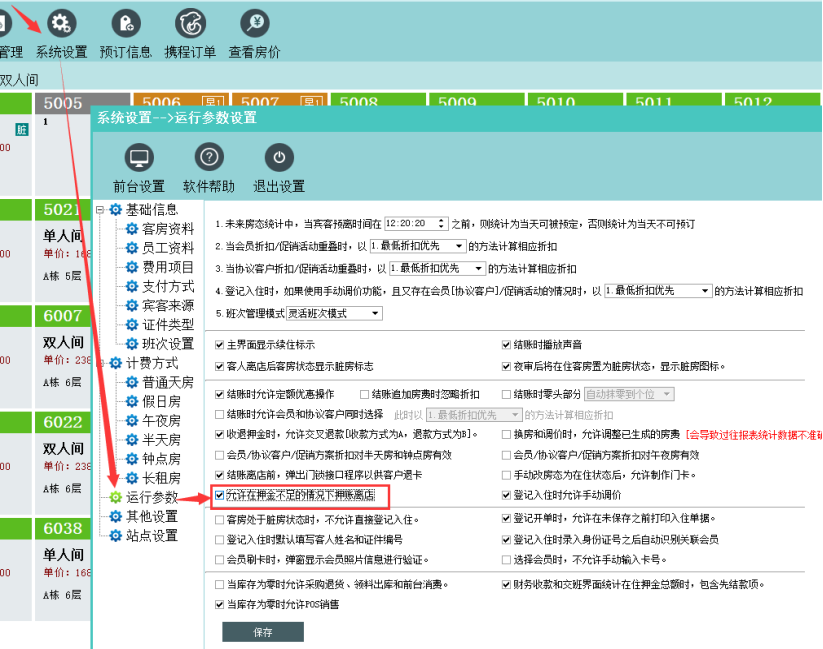The height and width of the screenshot is (649, 823).
Task: Open 查看房价 magnifier icon
Action: click(x=255, y=23)
